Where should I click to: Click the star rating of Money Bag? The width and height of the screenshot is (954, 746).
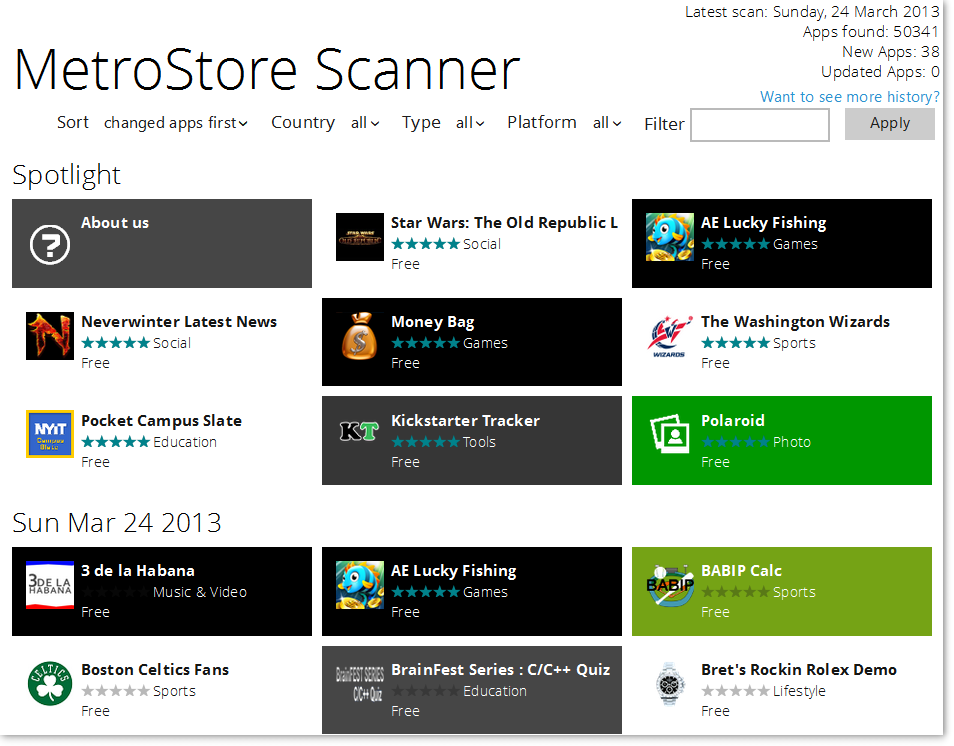[x=425, y=343]
